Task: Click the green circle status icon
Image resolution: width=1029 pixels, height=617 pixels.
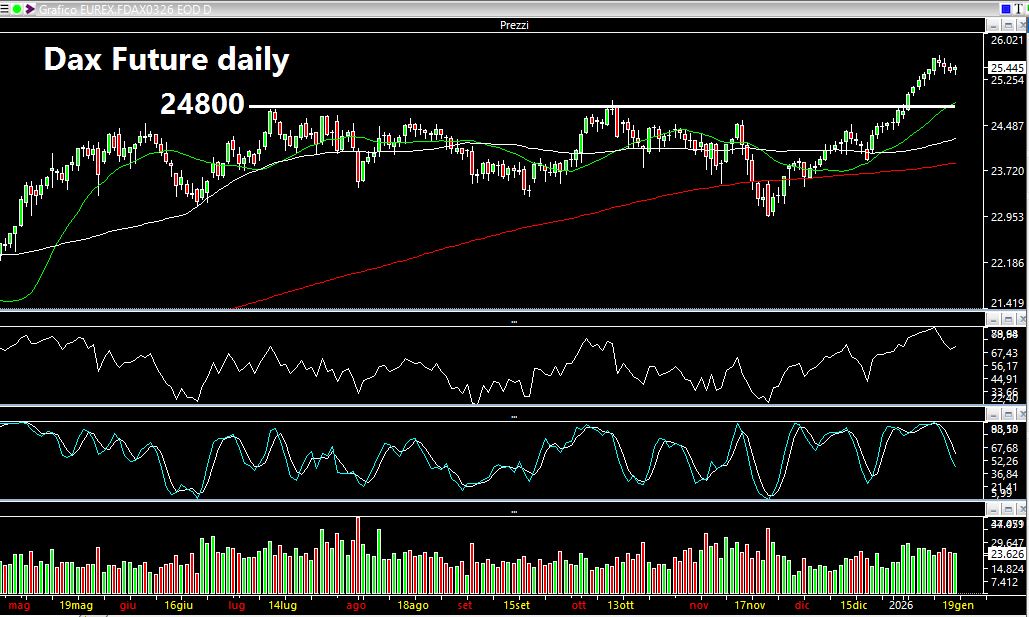Action: pos(17,9)
